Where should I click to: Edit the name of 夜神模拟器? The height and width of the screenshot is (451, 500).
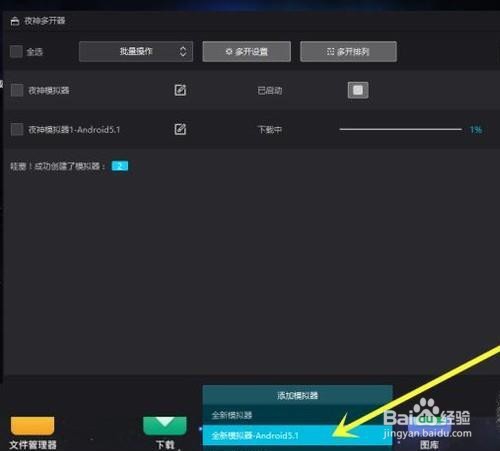(x=180, y=90)
